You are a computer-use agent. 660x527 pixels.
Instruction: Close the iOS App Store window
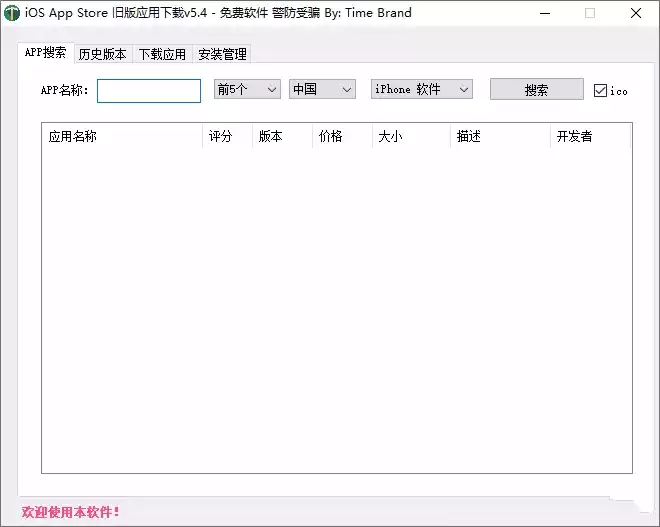pyautogui.click(x=636, y=13)
